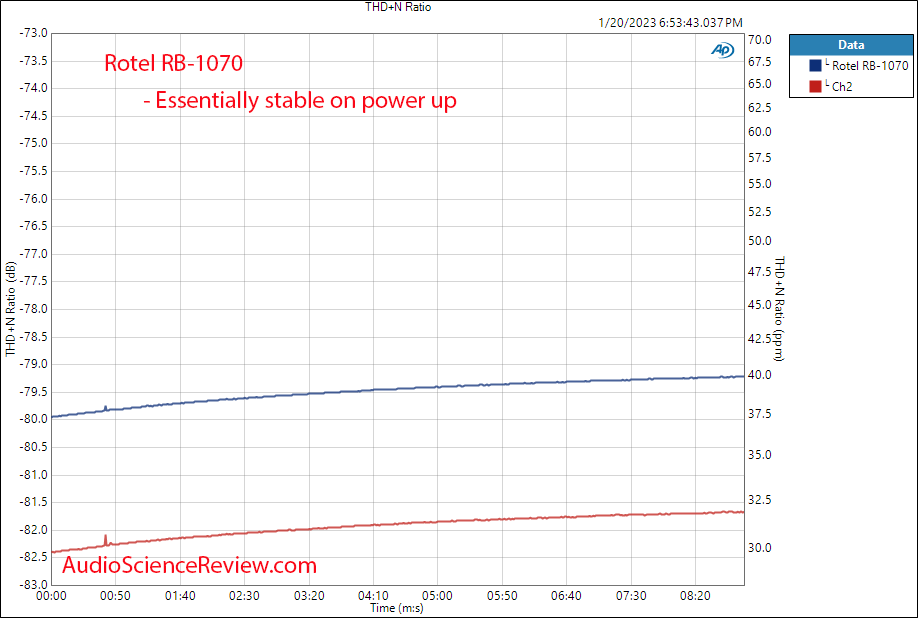918x618 pixels.
Task: Click the AP Audio Precision logo icon
Action: [722, 51]
